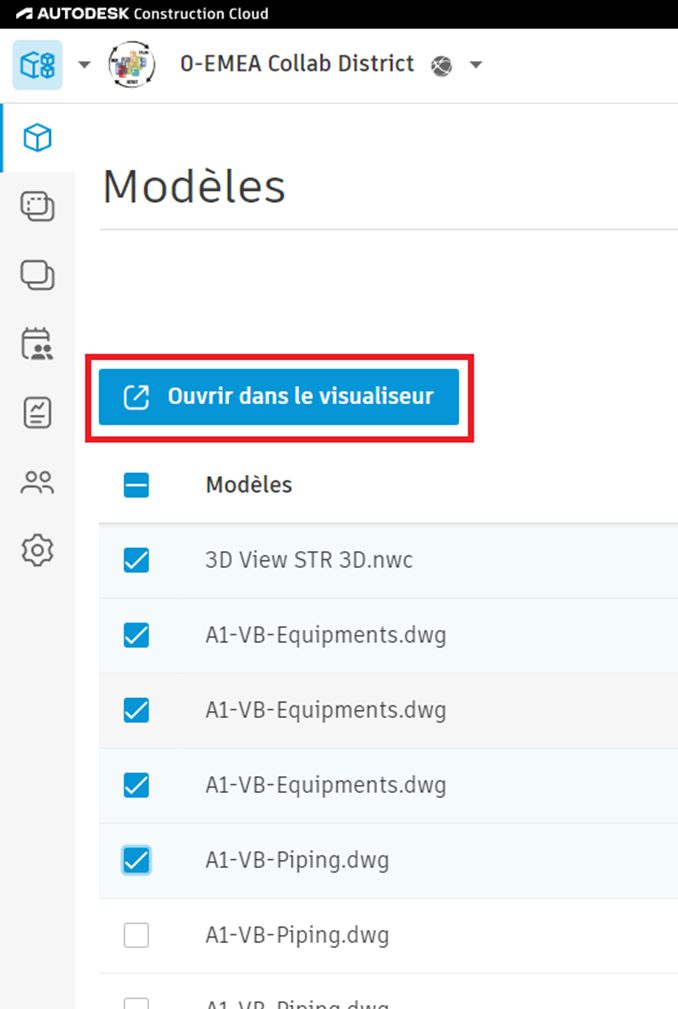Uncheck the checked A1-VB-Piping.dwg checkbox
This screenshot has width=678, height=1009.
136,860
